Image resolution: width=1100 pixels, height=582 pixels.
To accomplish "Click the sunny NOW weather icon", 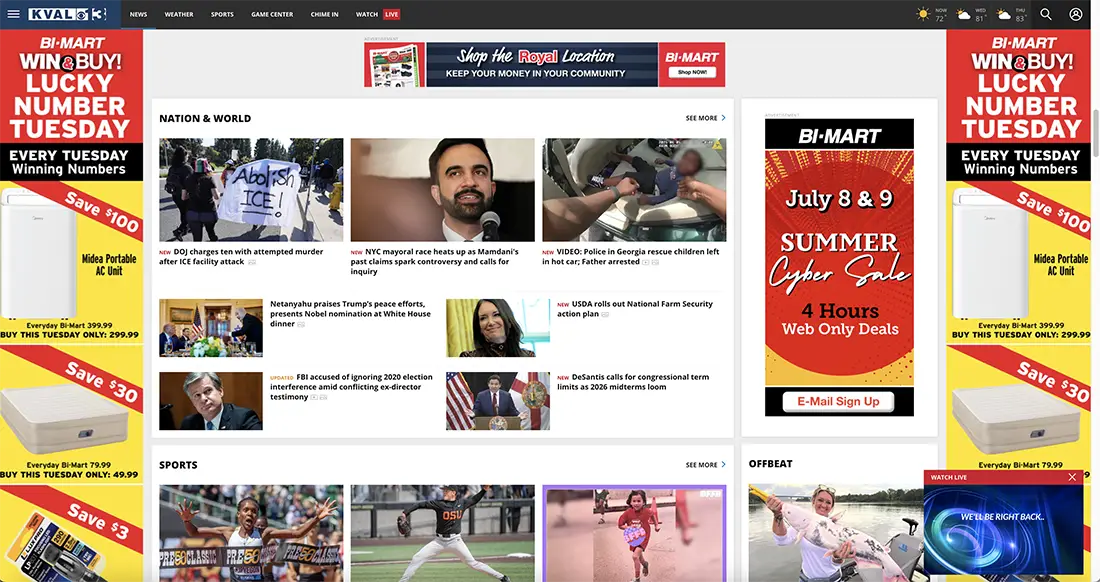I will click(923, 14).
